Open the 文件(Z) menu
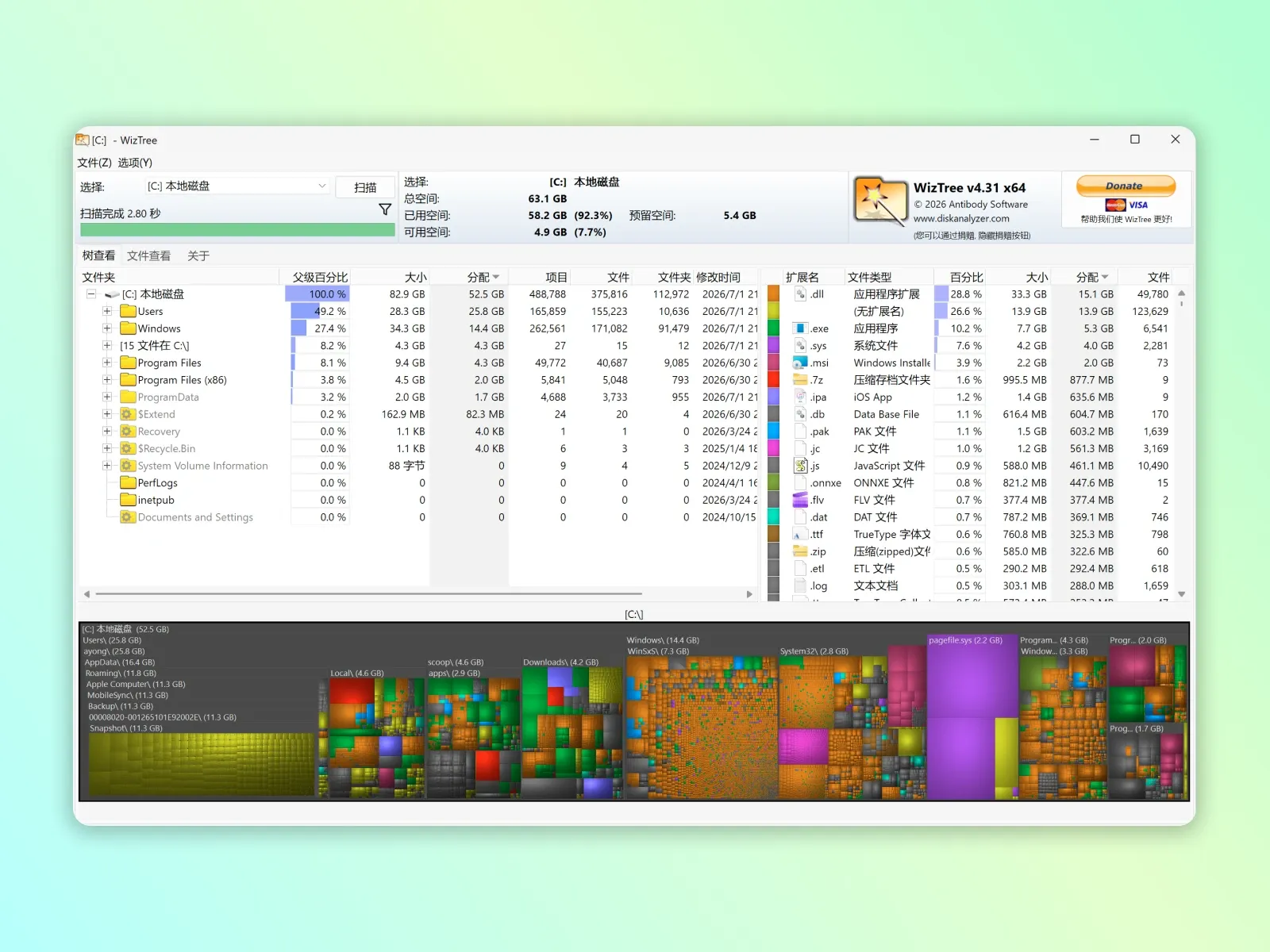Viewport: 1270px width, 952px height. coord(94,163)
